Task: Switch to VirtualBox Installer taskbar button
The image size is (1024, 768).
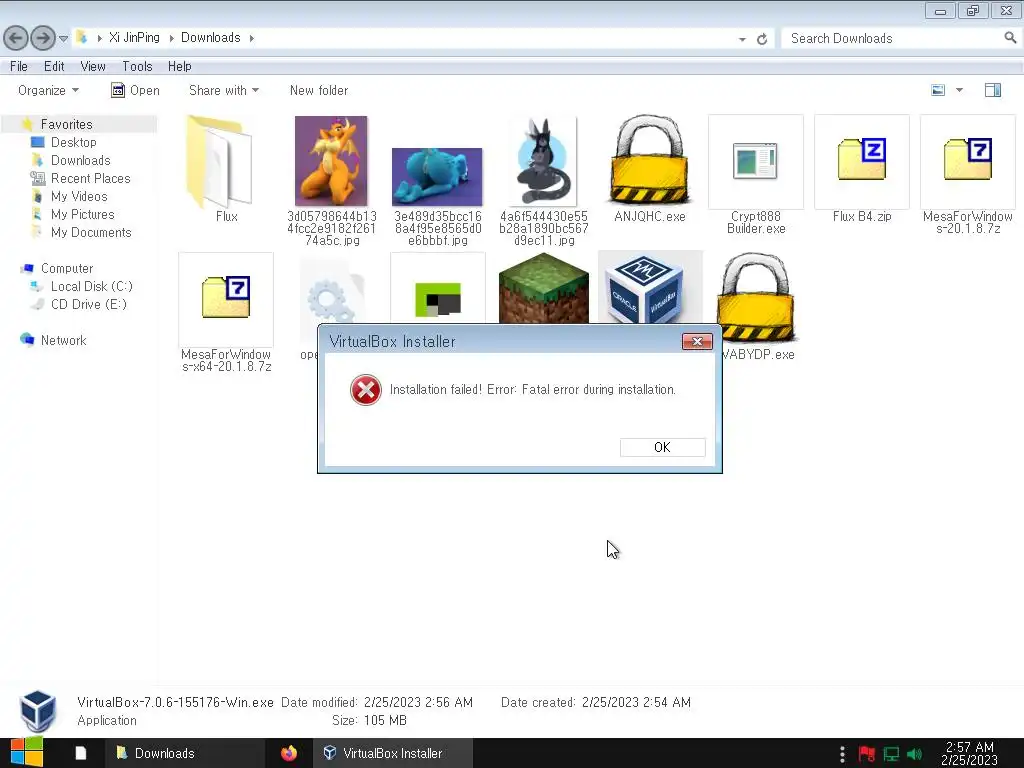Action: coord(393,753)
